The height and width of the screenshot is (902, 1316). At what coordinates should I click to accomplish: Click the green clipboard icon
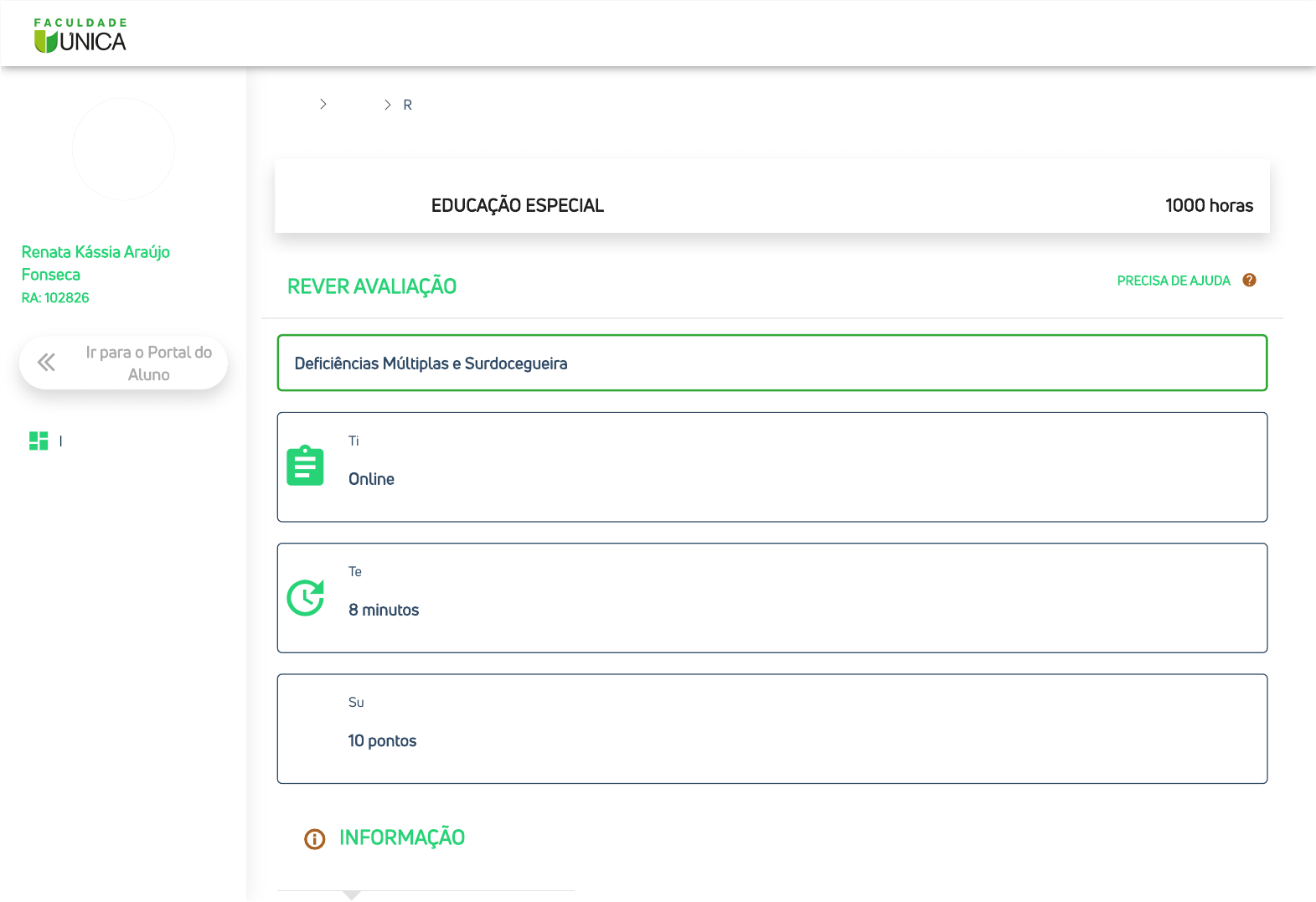click(x=305, y=466)
